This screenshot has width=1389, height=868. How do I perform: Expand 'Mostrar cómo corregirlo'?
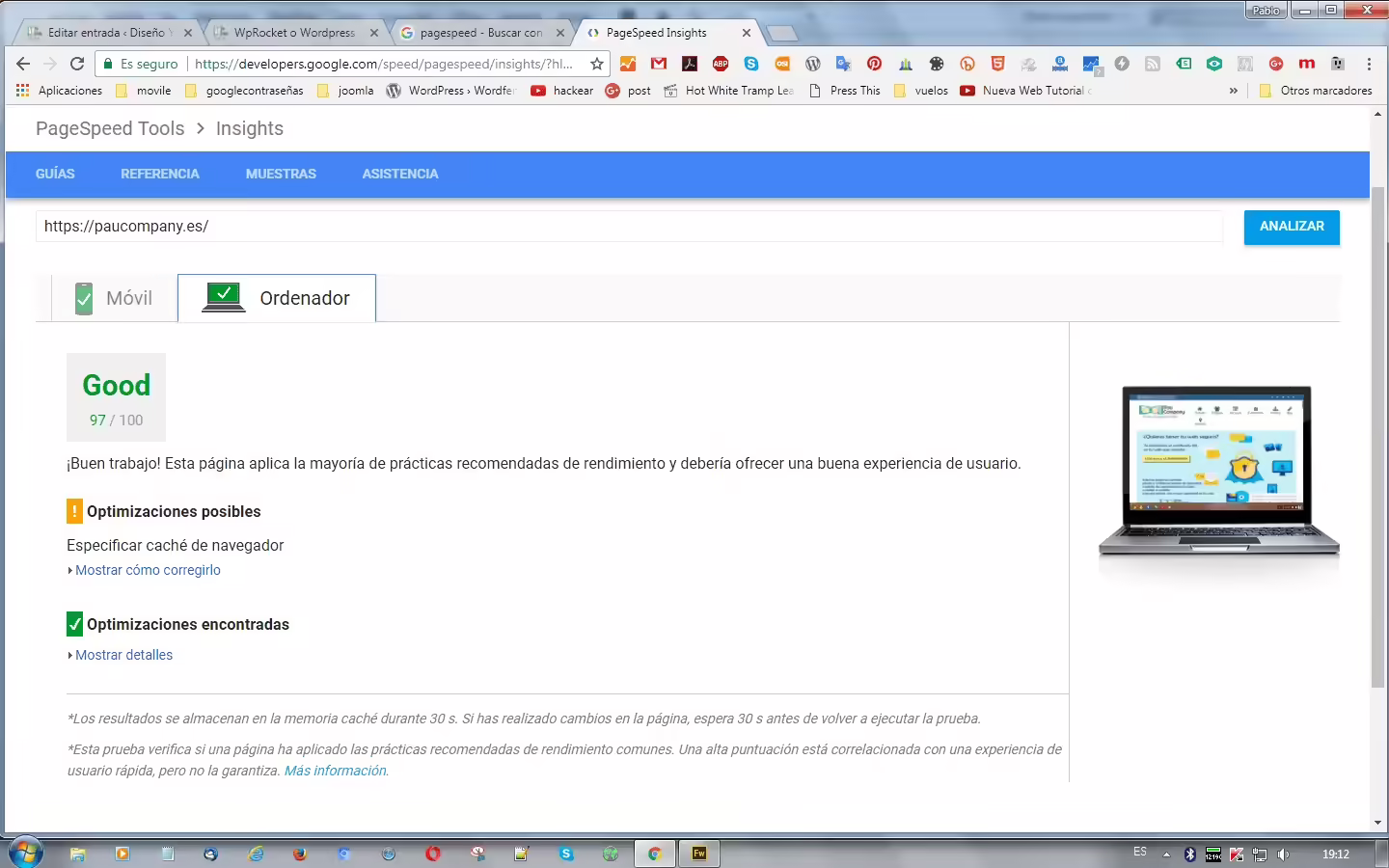click(x=148, y=570)
